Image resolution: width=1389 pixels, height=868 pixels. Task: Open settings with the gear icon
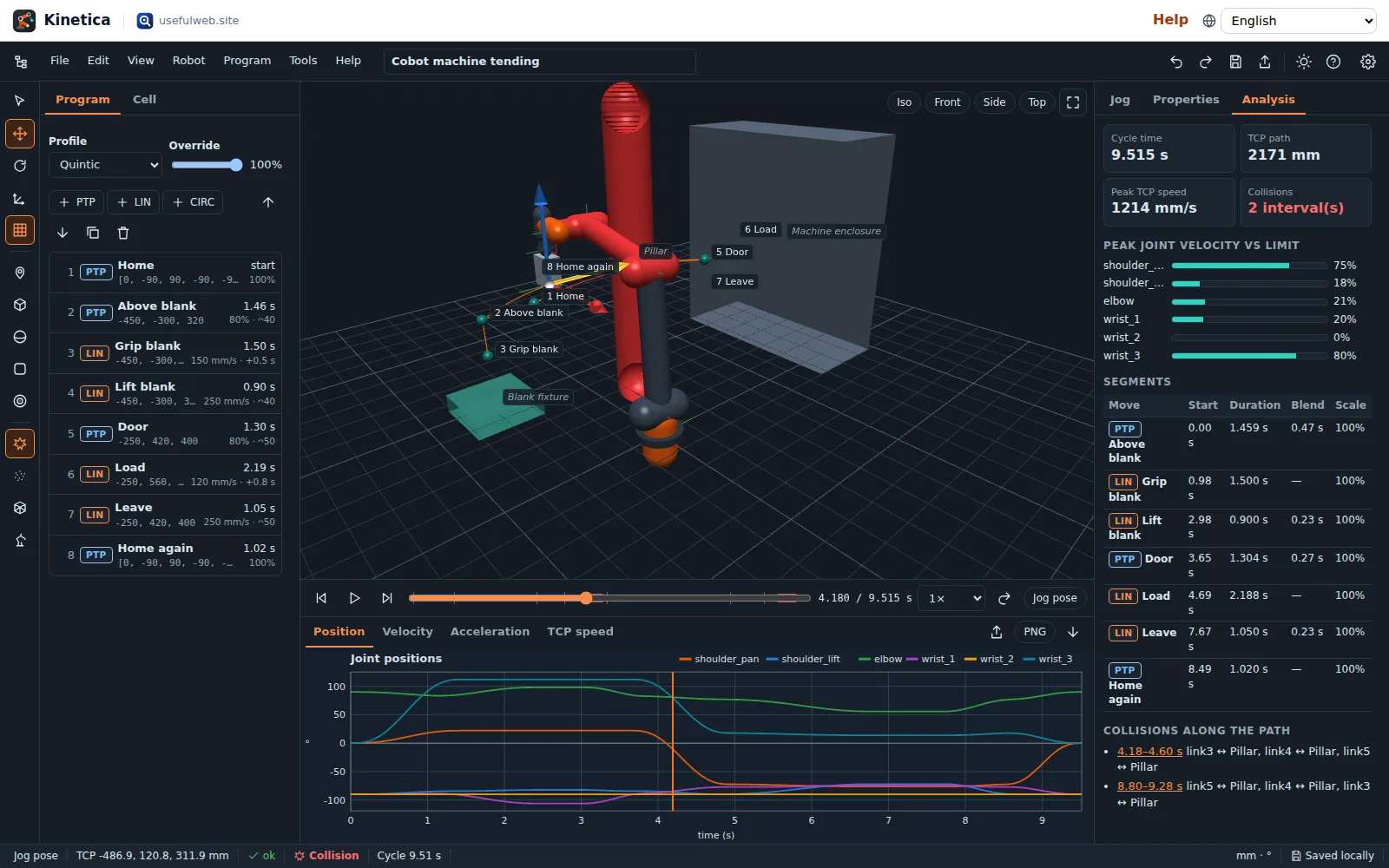coord(1367,62)
